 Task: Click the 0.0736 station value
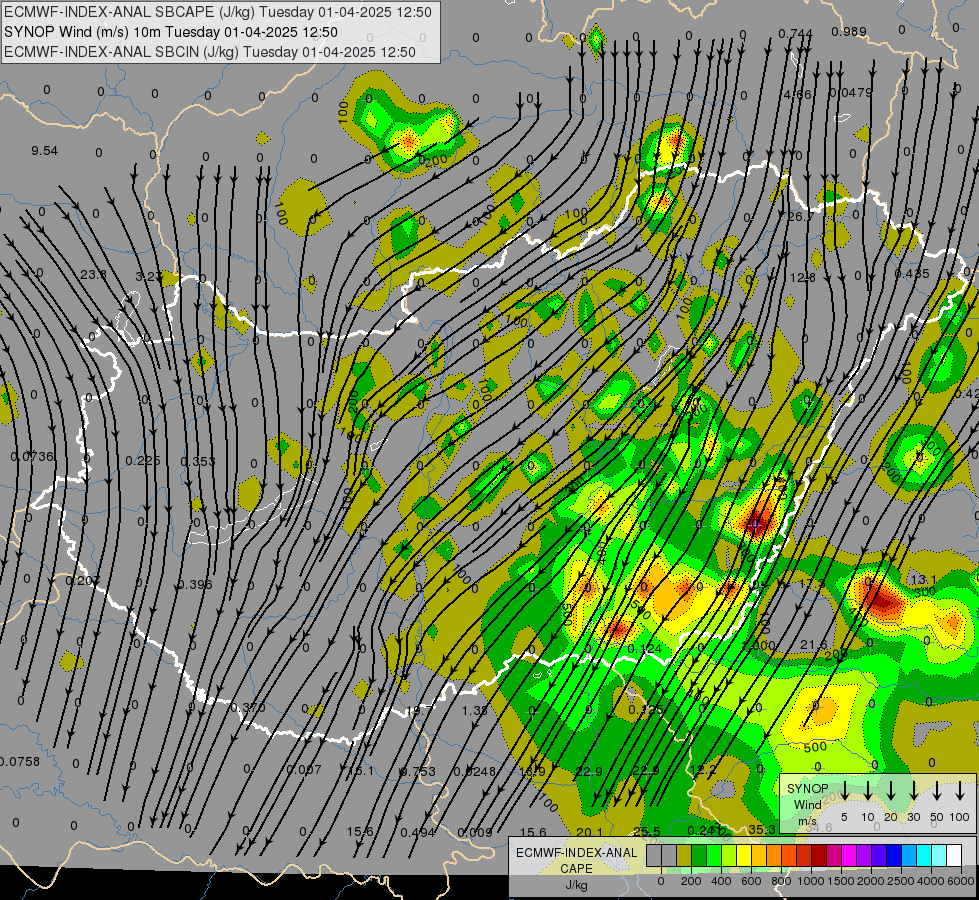[32, 457]
